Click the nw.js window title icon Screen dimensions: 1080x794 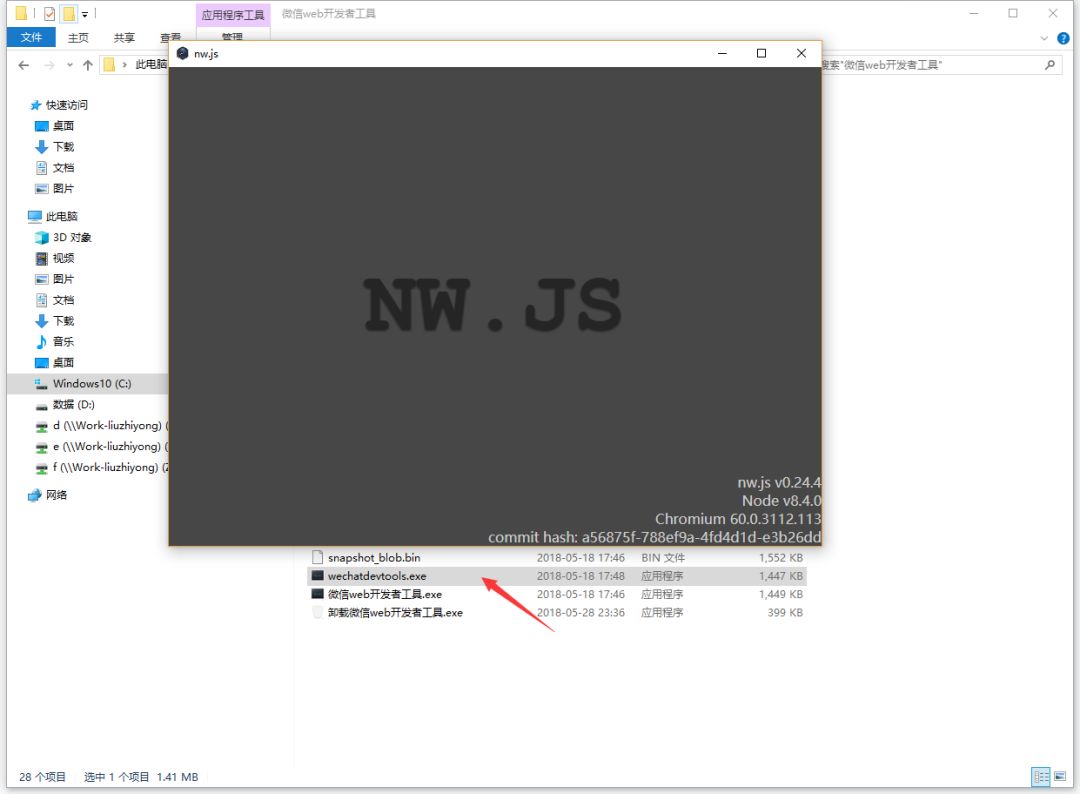183,54
